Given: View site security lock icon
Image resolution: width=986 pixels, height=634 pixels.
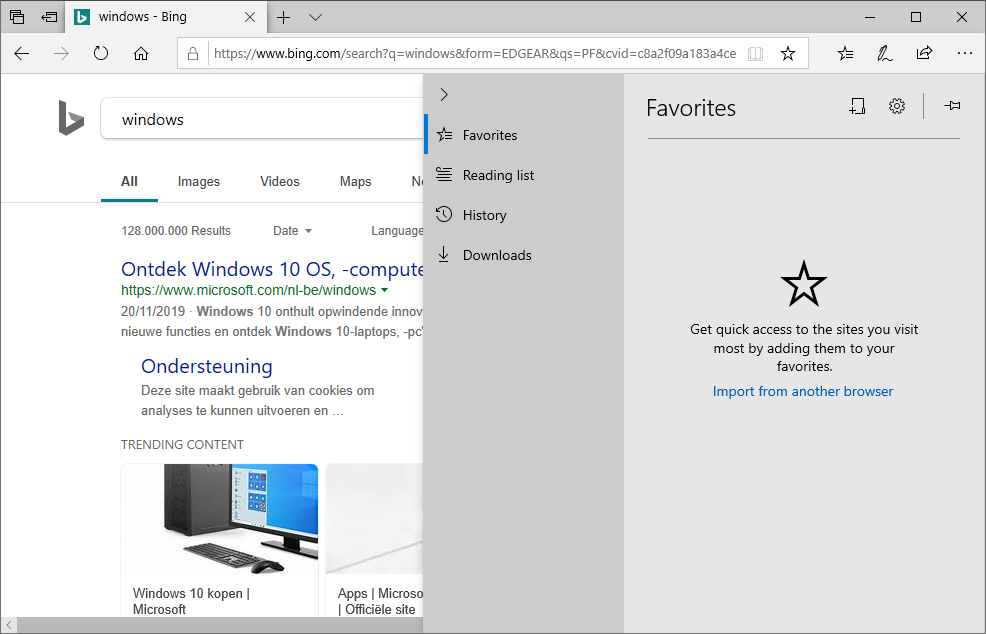Looking at the screenshot, I should pyautogui.click(x=193, y=53).
